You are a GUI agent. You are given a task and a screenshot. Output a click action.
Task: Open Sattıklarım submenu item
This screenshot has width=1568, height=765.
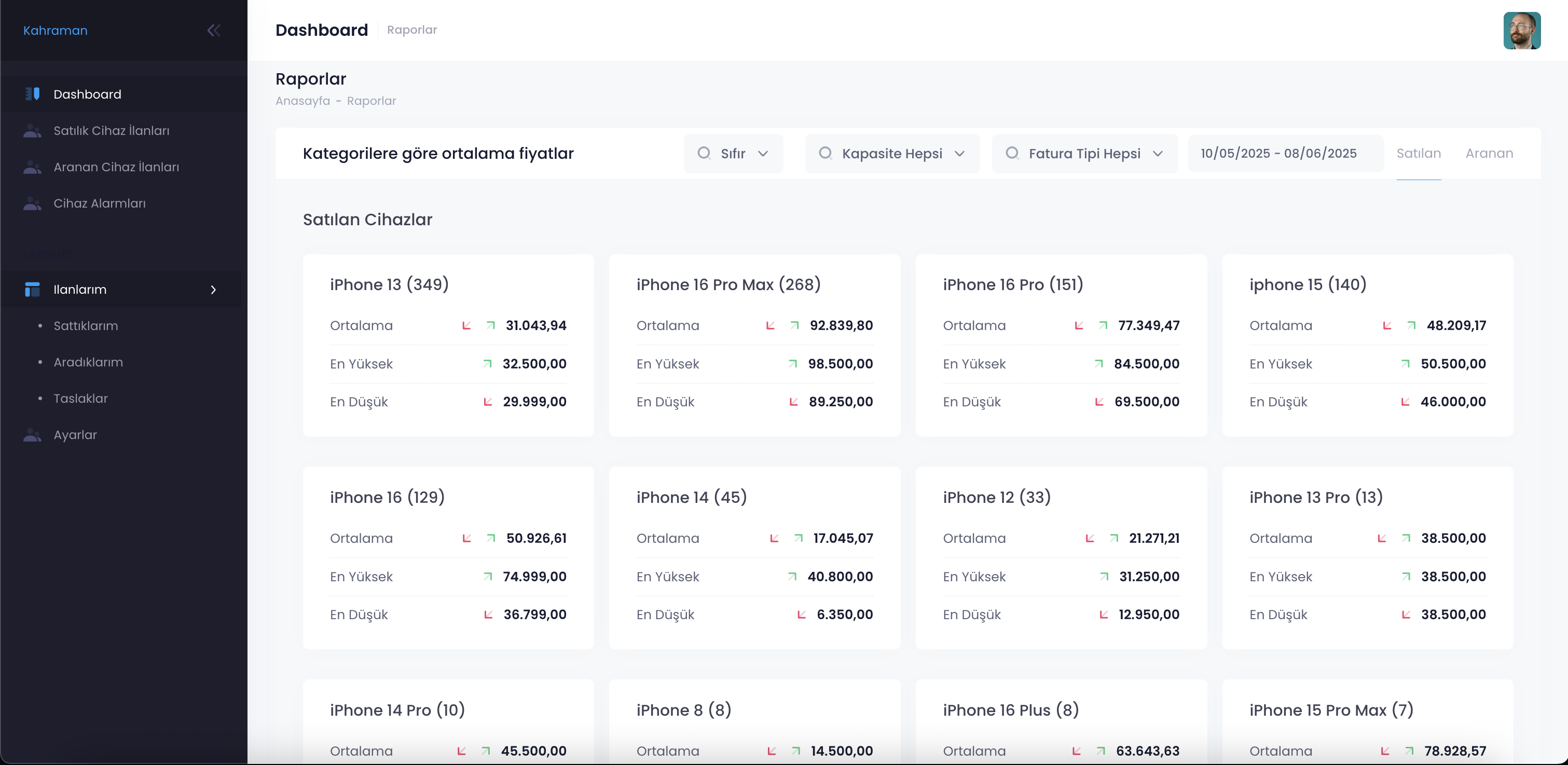coord(86,326)
